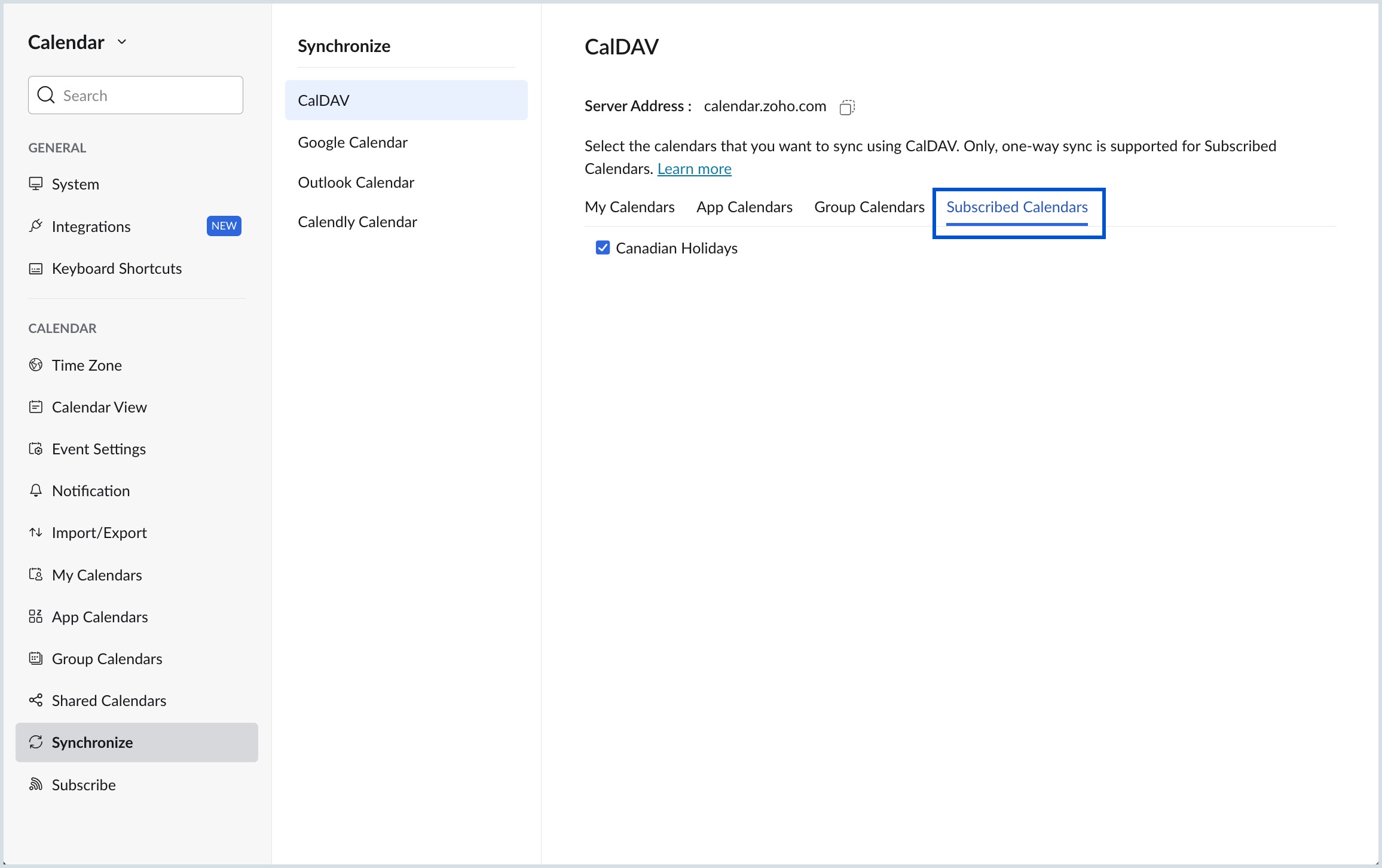The image size is (1382, 868).
Task: Uncheck the Canadian Holidays calendar
Action: (602, 247)
